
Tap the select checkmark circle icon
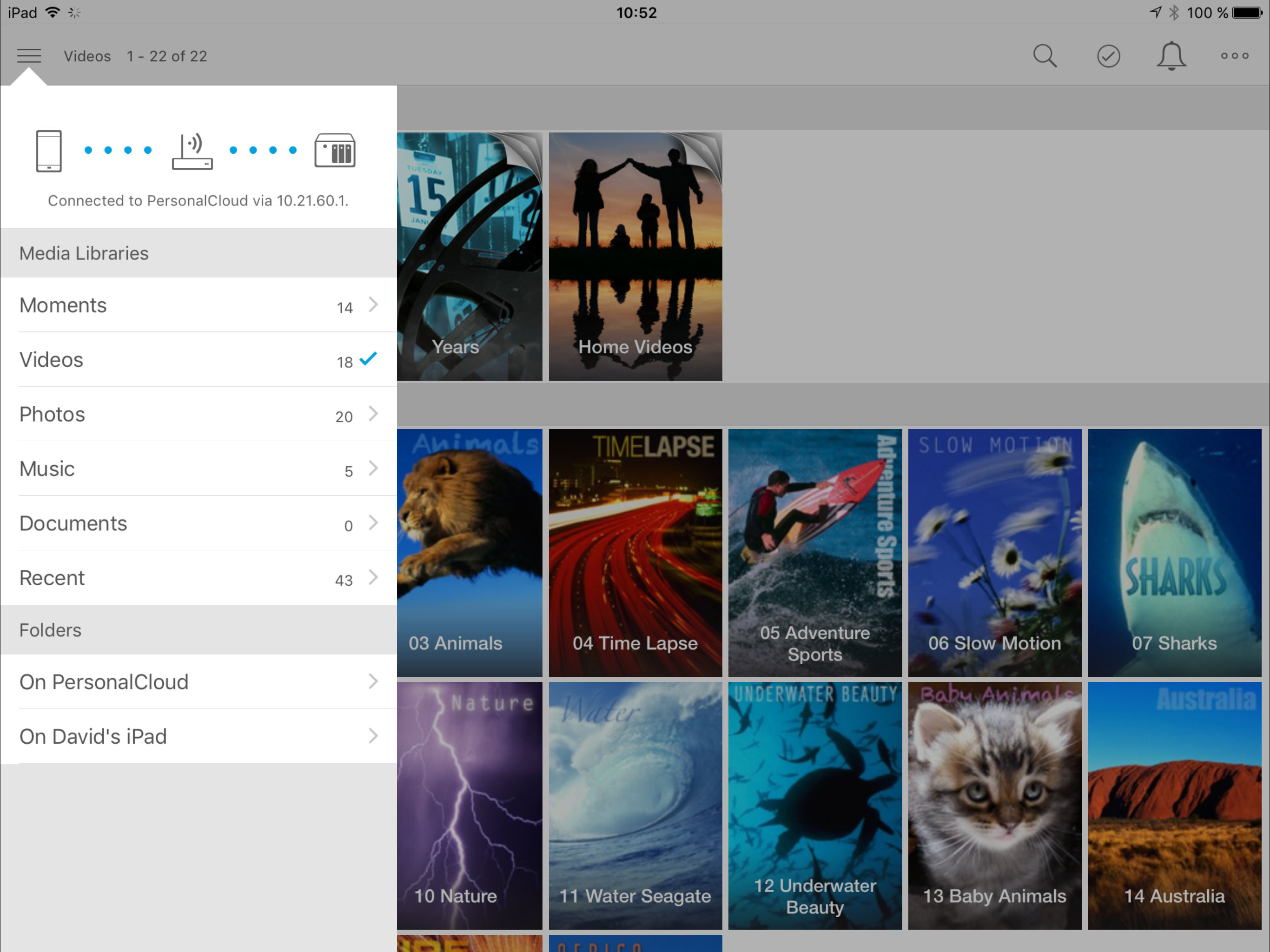[1108, 56]
